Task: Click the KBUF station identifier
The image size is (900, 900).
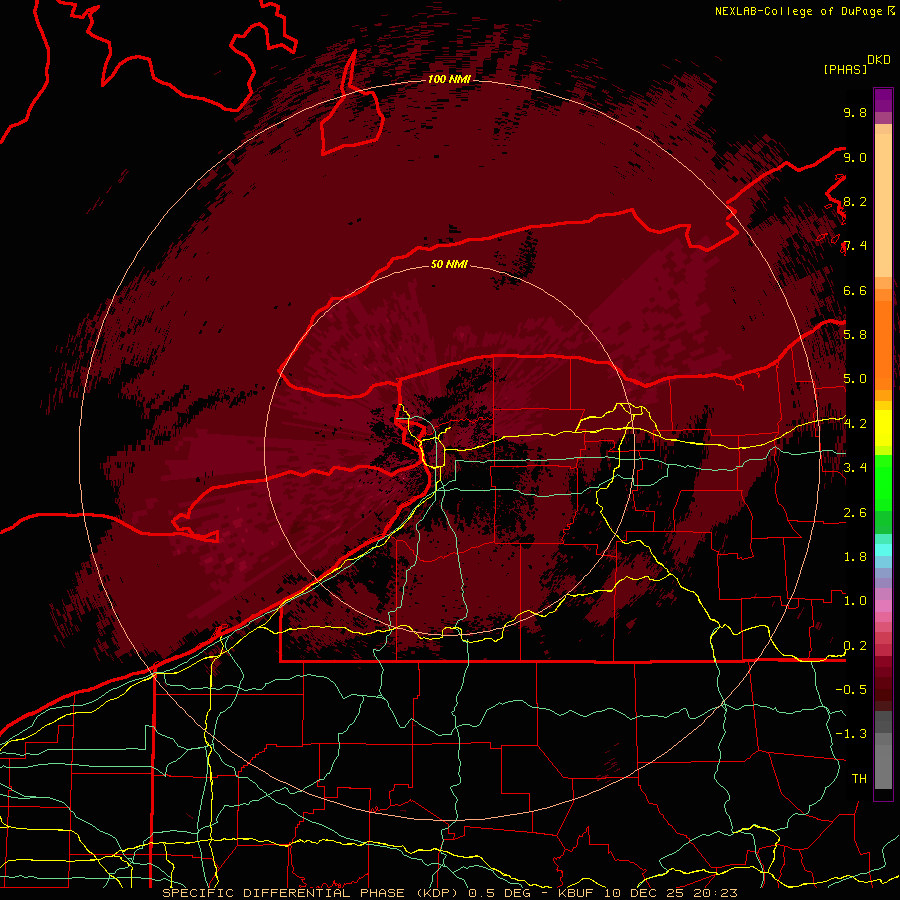Action: (576, 893)
